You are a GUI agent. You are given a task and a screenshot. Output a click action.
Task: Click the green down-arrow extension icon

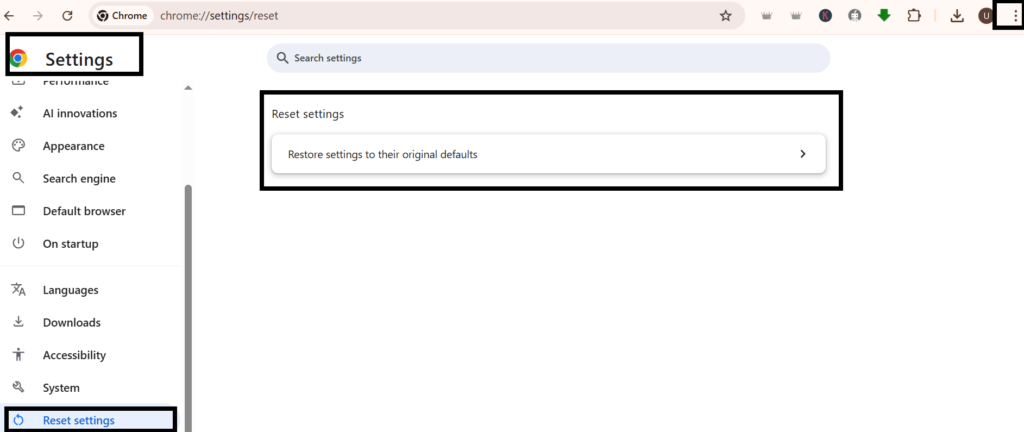coord(884,16)
